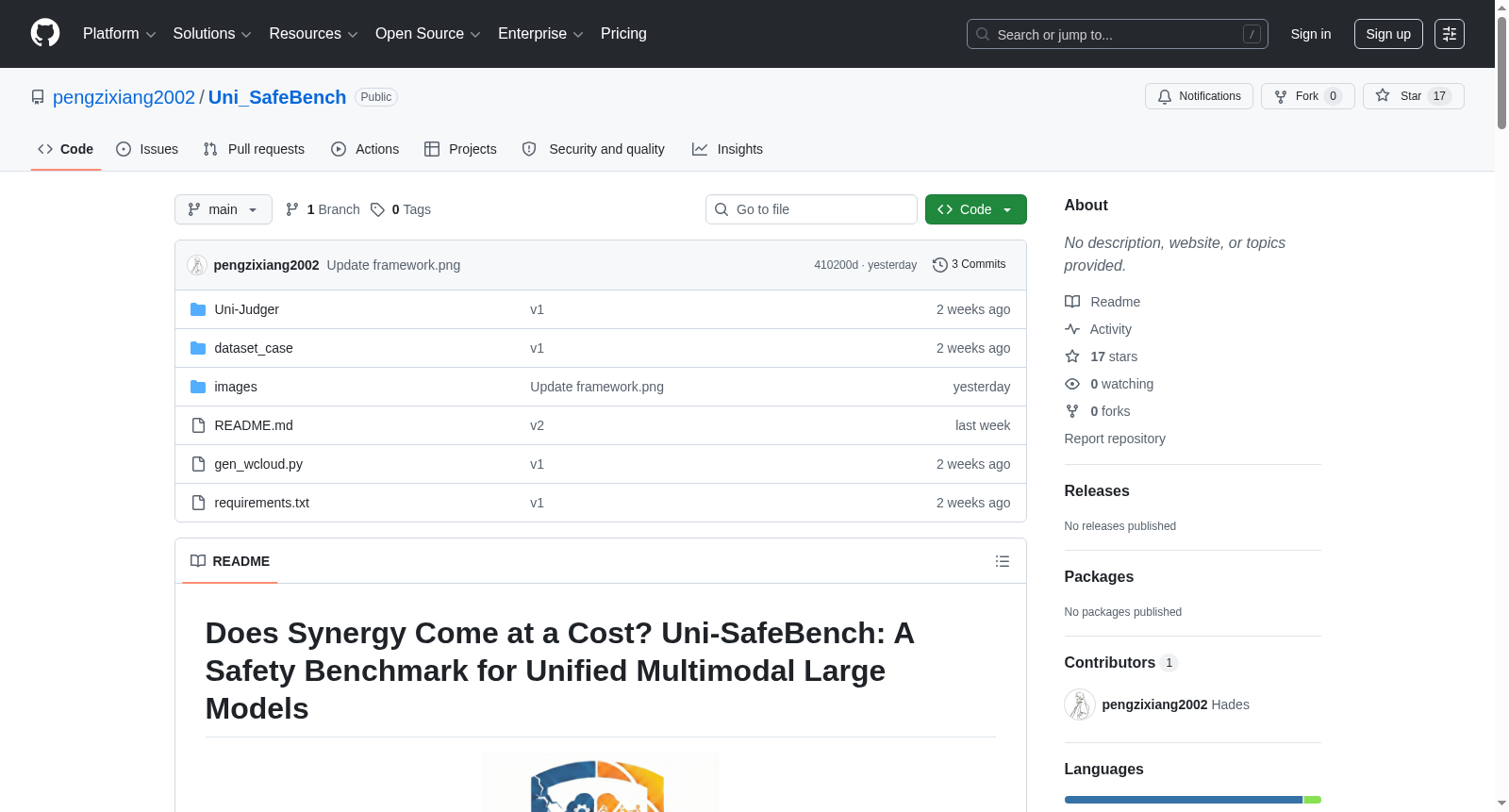Click the Search or jump to field
Image resolution: width=1509 pixels, height=812 pixels.
[x=1118, y=34]
